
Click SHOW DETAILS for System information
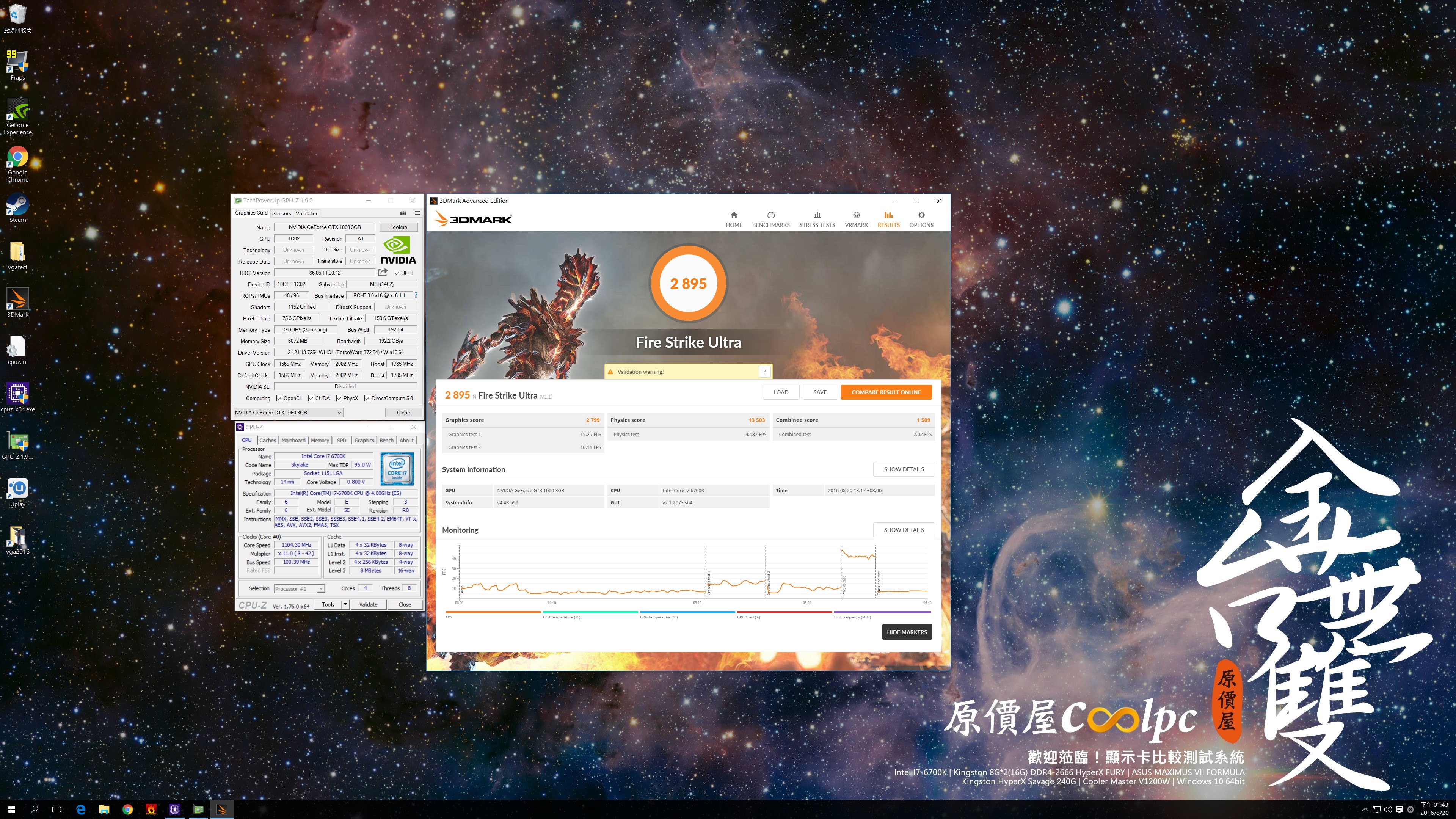pyautogui.click(x=904, y=469)
